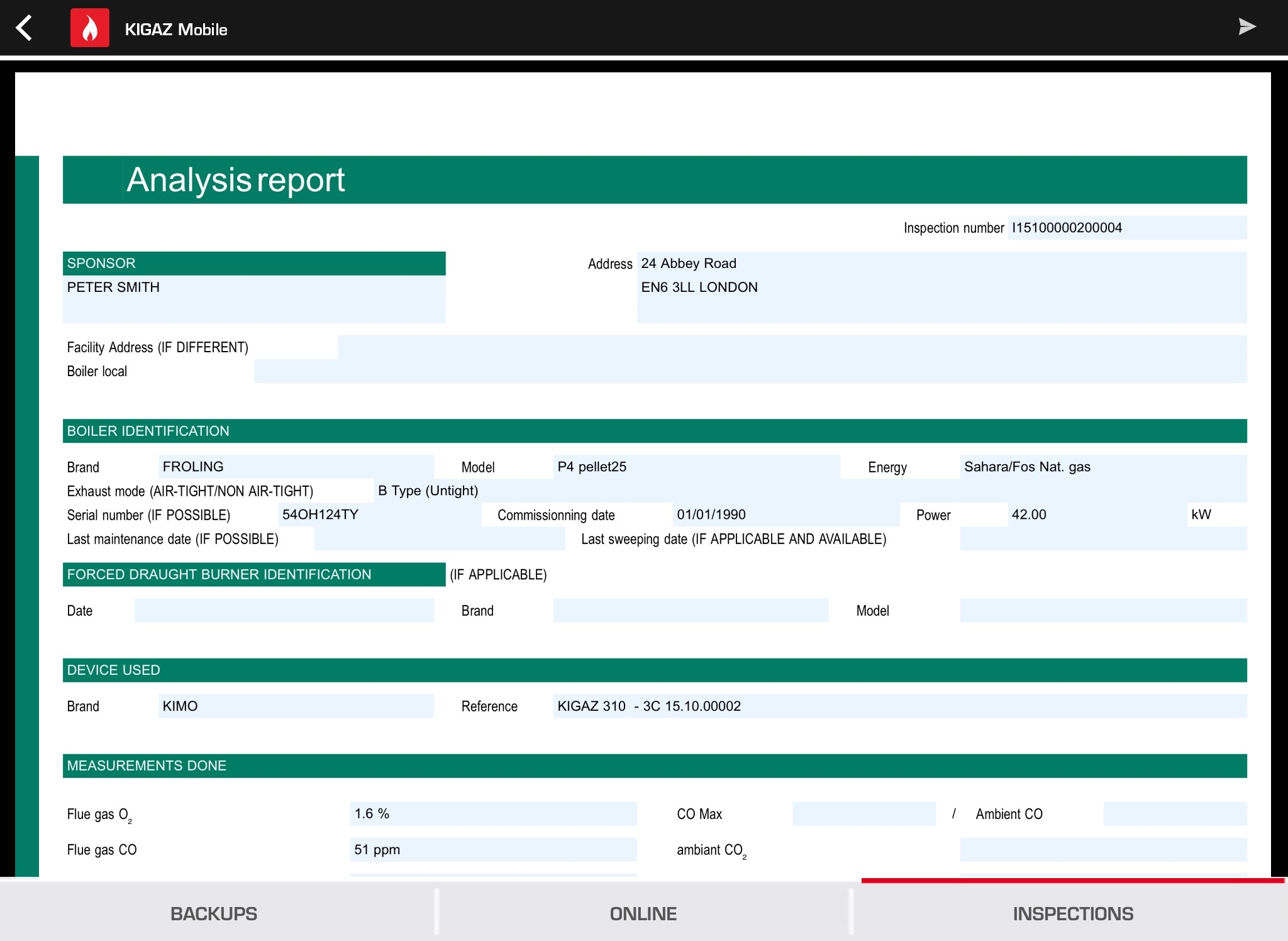The height and width of the screenshot is (941, 1288).
Task: Select the Inspection number field
Action: [1127, 228]
